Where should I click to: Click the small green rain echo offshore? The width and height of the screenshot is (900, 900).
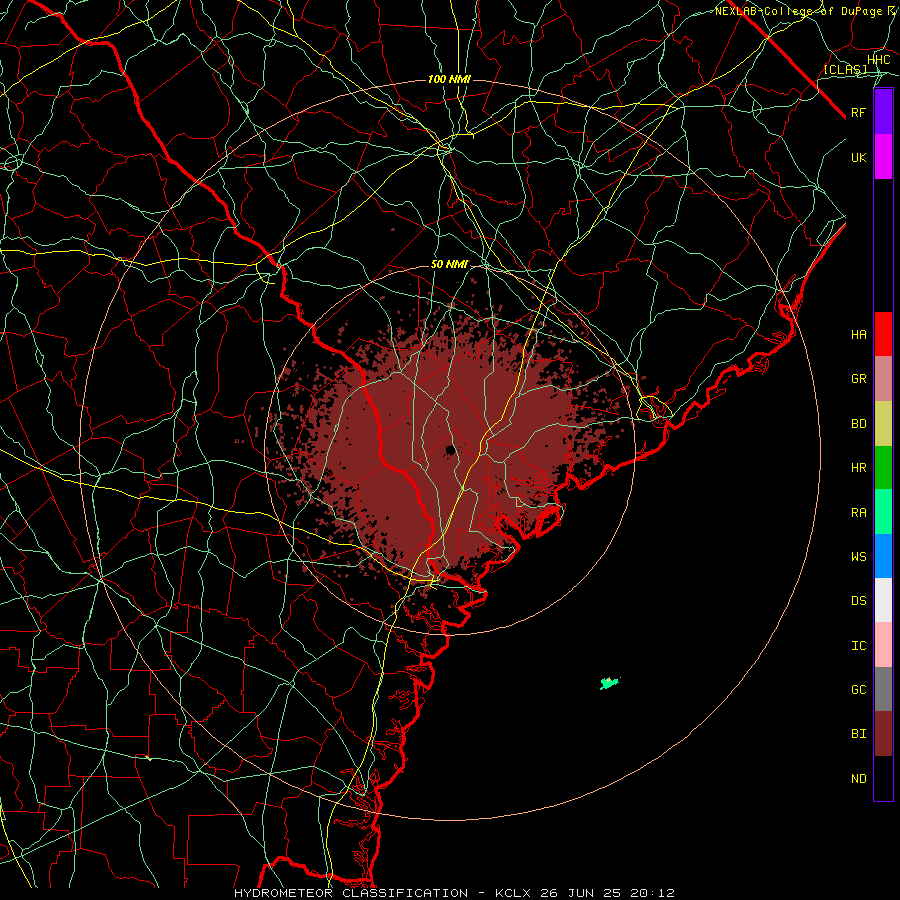610,683
